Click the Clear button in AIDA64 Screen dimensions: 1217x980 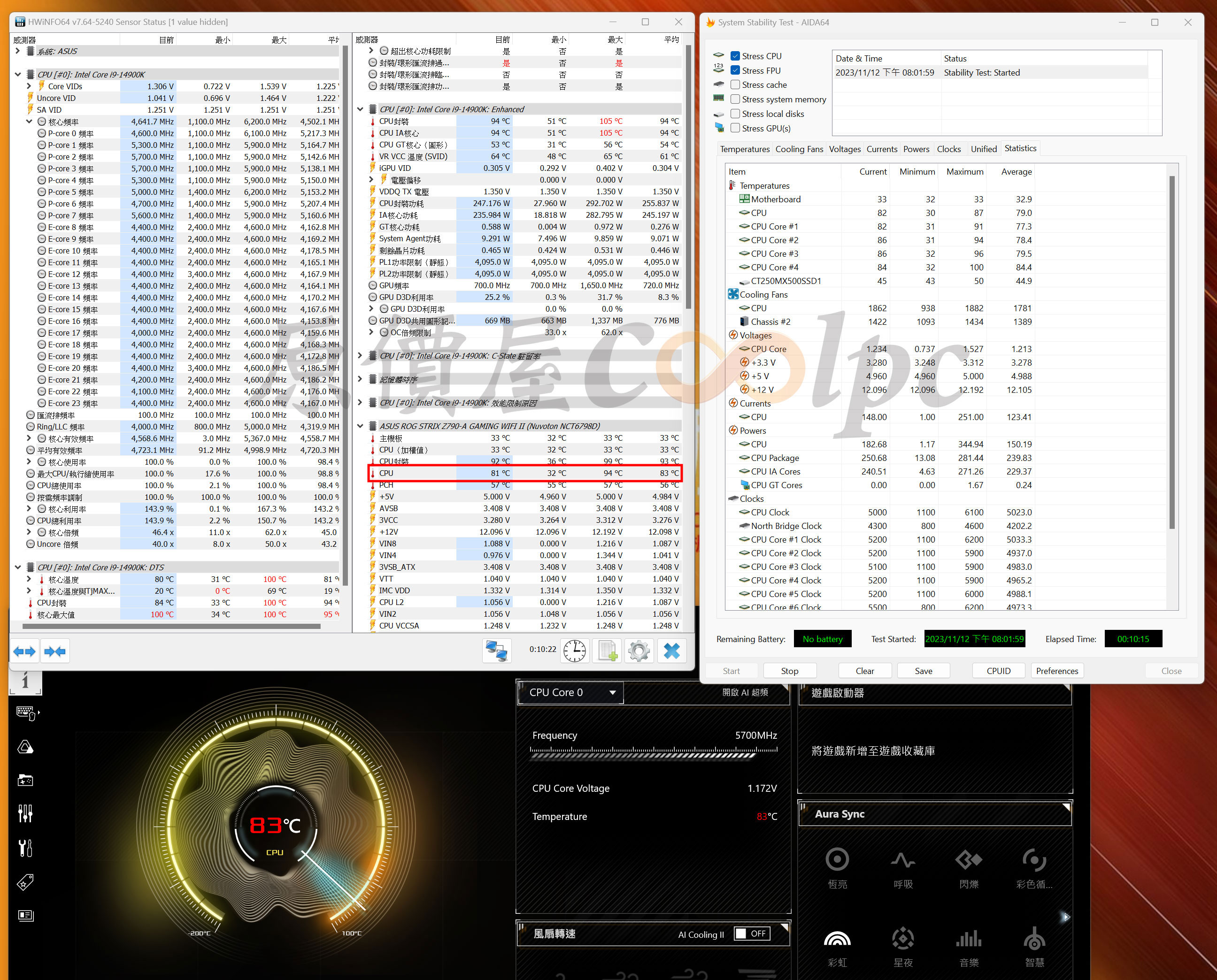click(864, 671)
